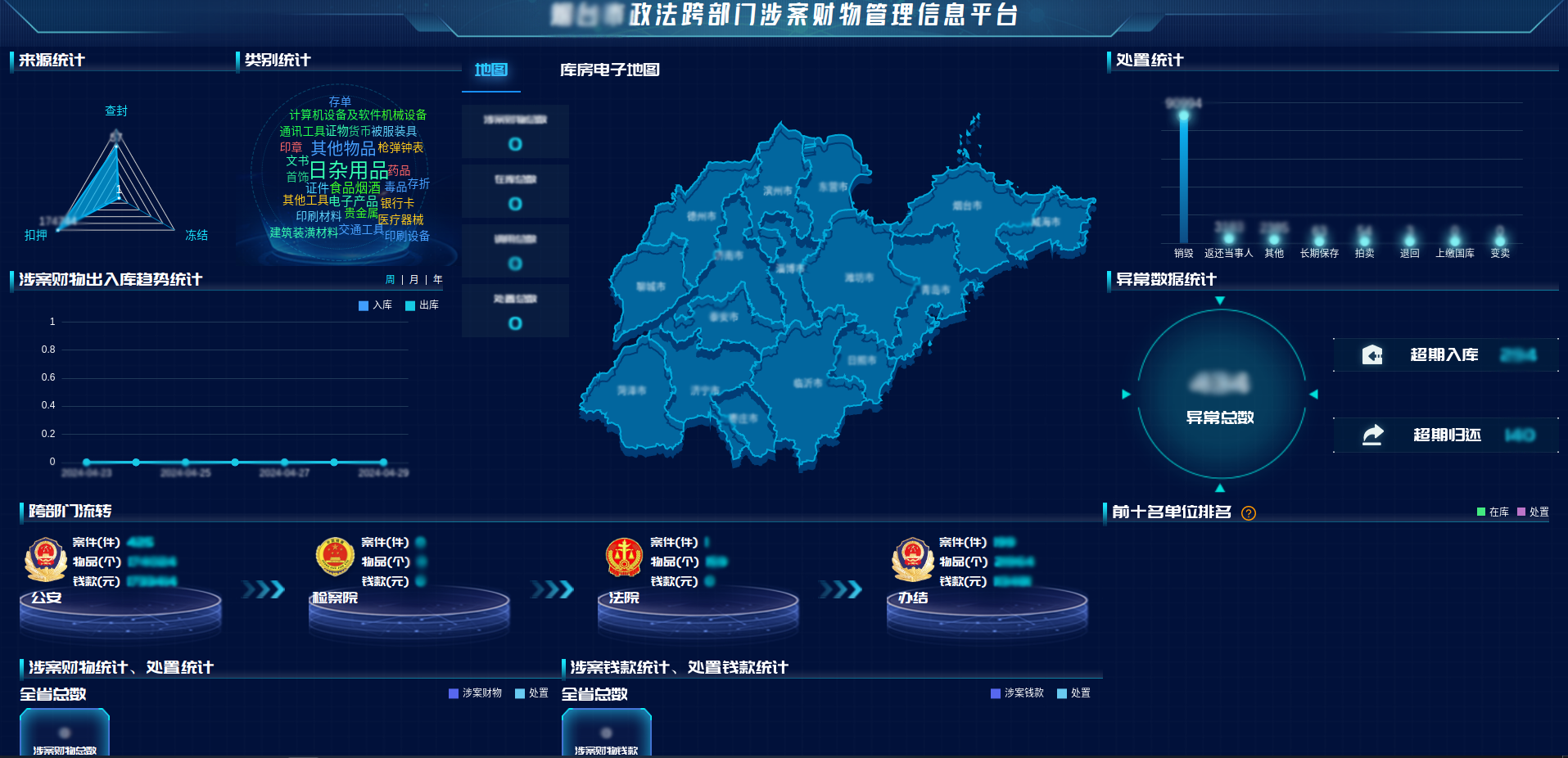The width and height of the screenshot is (1568, 758).
Task: Select the 地图 tab
Action: [x=490, y=70]
